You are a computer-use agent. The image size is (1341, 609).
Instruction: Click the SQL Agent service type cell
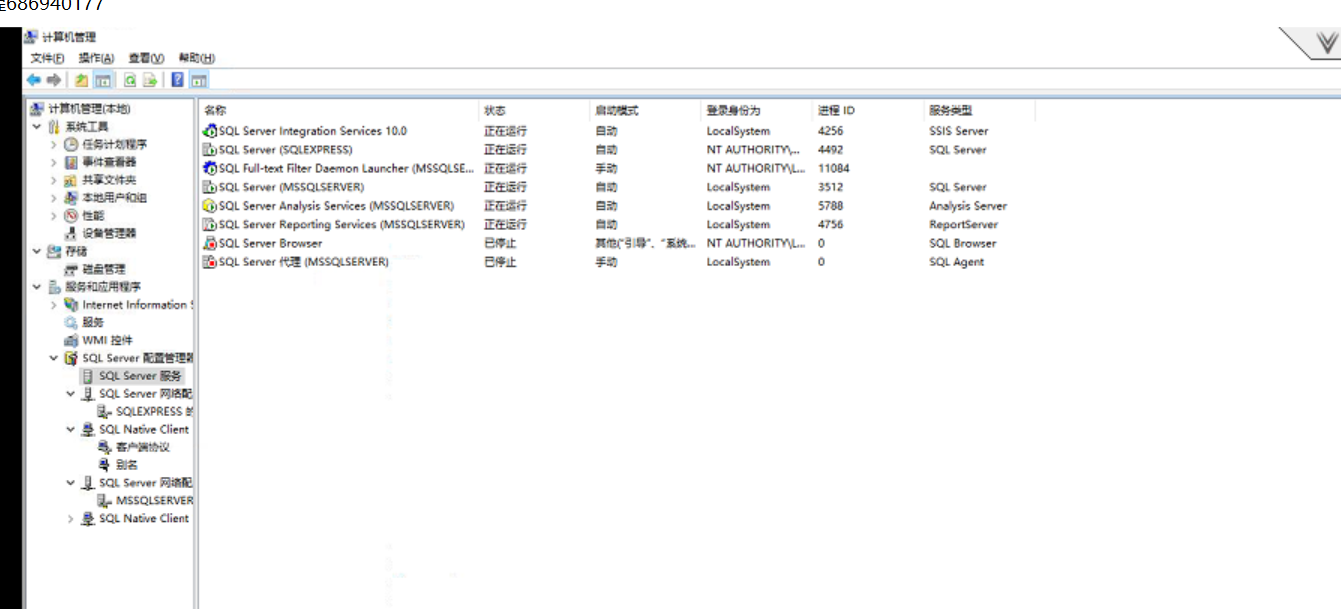(x=956, y=262)
